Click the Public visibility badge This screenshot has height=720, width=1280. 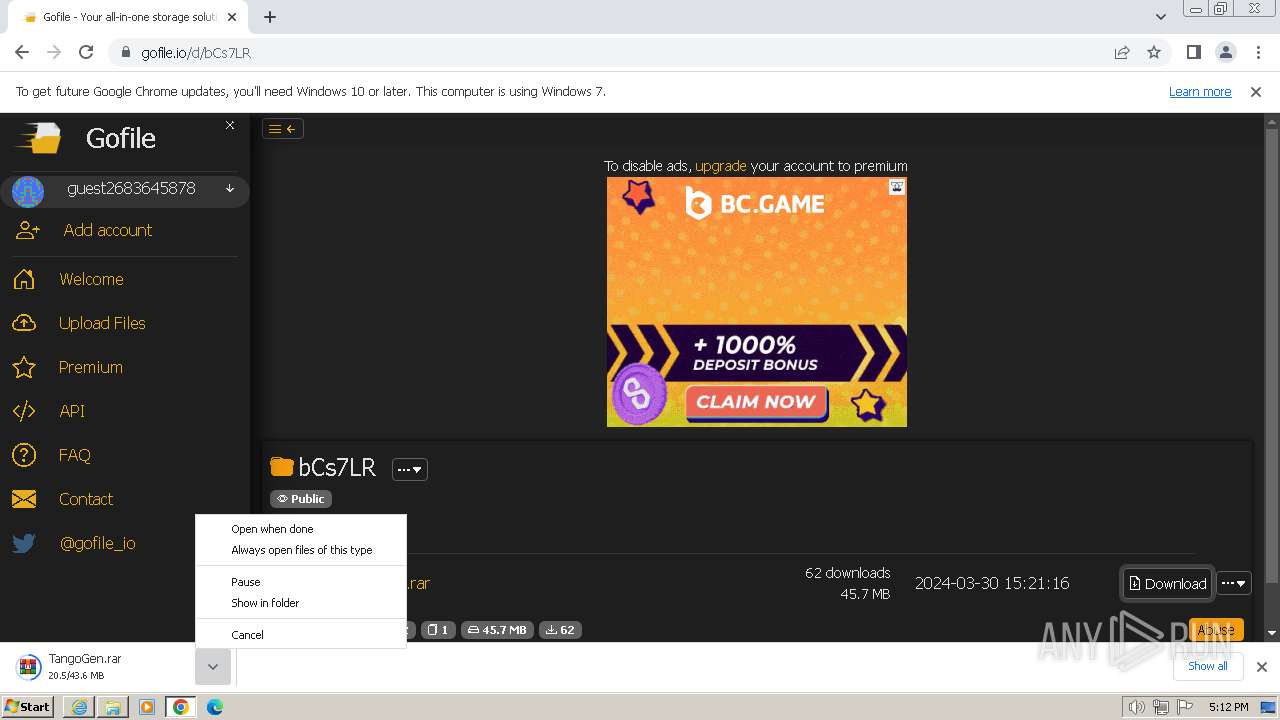tap(301, 499)
